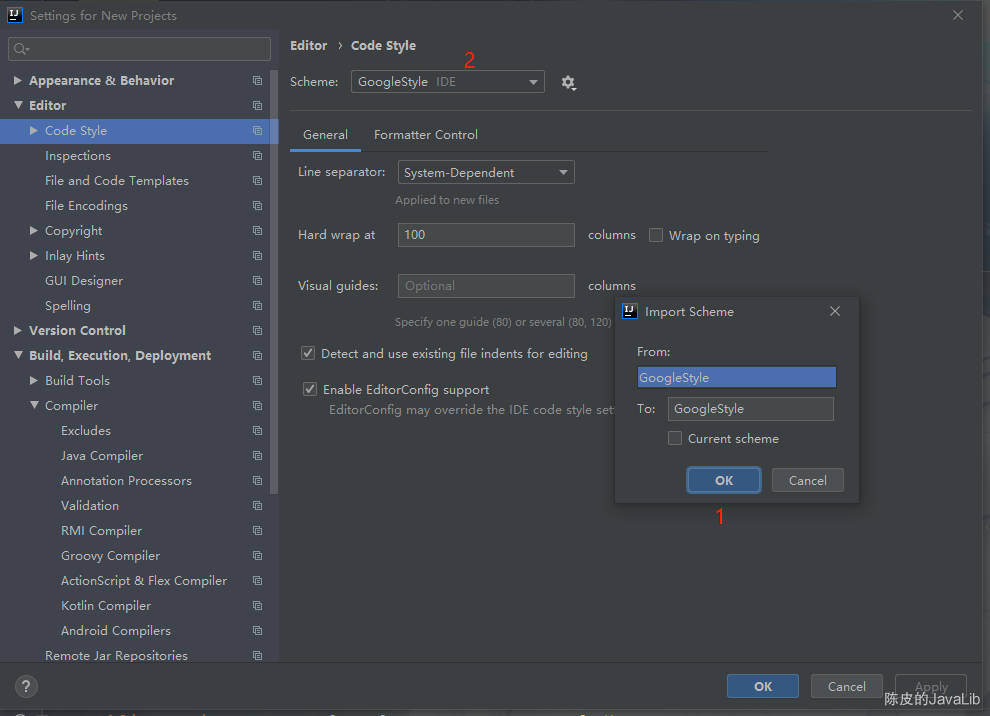The width and height of the screenshot is (990, 716).
Task: Switch to the Formatter Control tab
Action: click(x=425, y=134)
